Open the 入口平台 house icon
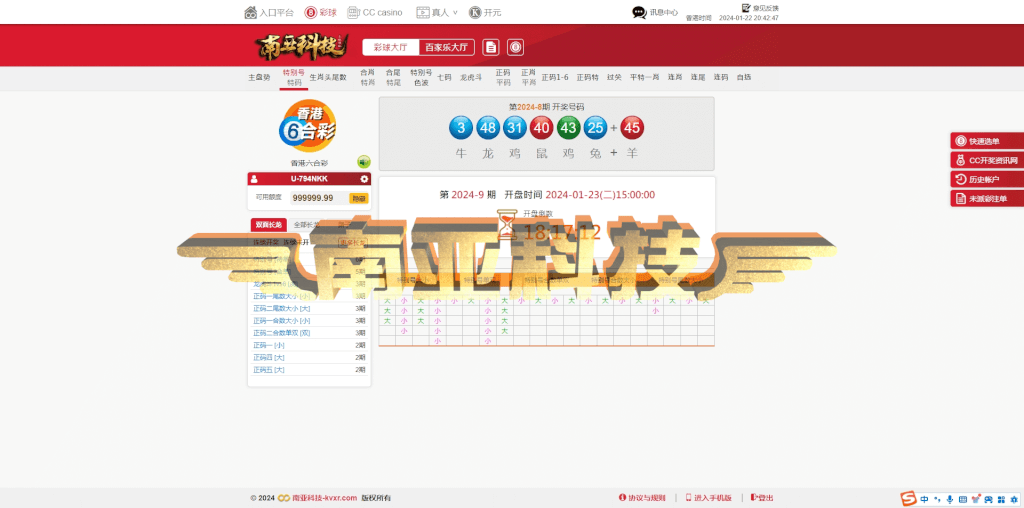 click(250, 12)
